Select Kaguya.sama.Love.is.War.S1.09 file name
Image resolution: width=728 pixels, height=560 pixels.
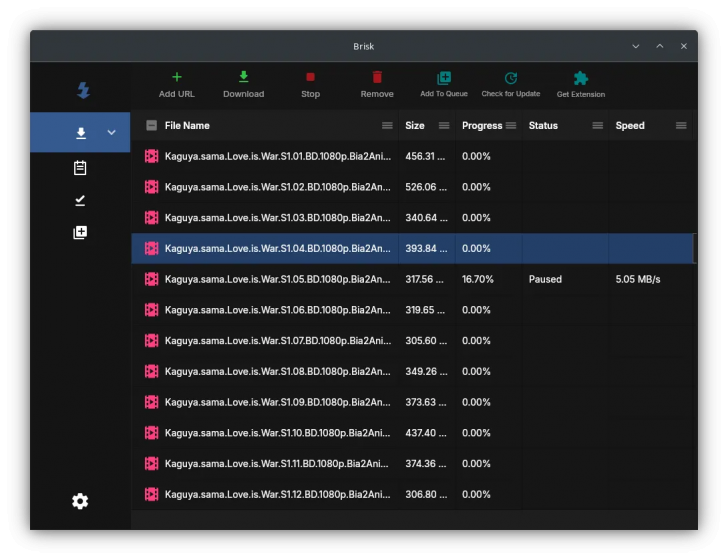(x=278, y=403)
